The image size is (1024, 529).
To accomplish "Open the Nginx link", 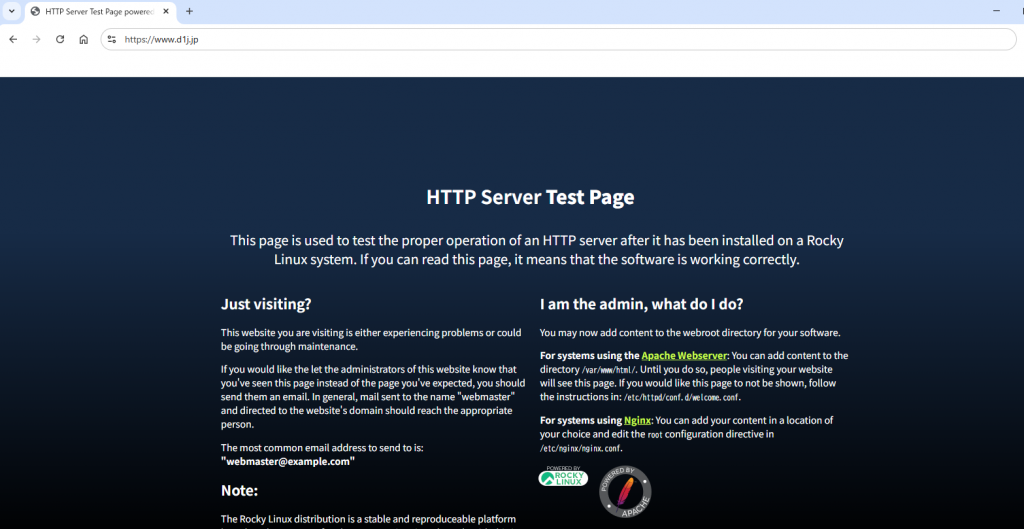I will 637,420.
